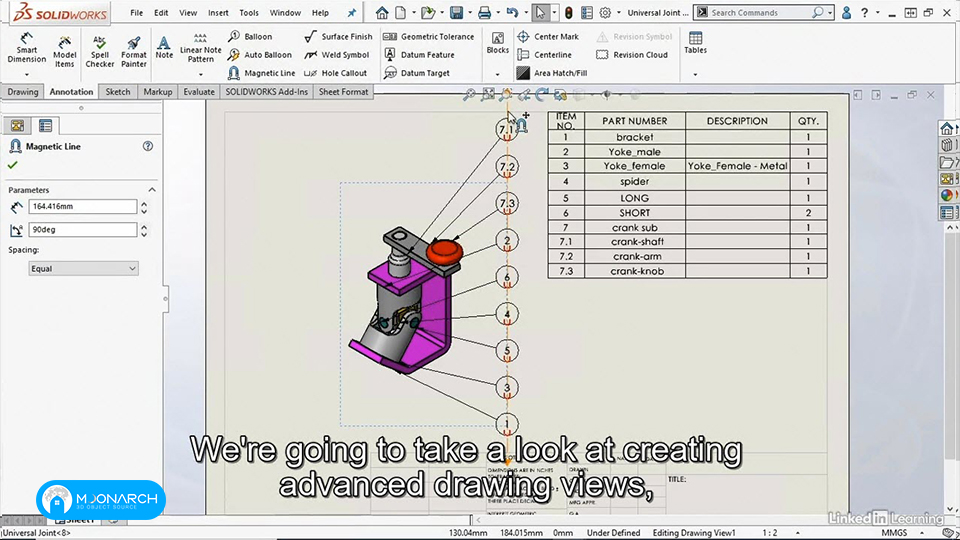960x540 pixels.
Task: Open the Help menu
Action: pyautogui.click(x=320, y=12)
